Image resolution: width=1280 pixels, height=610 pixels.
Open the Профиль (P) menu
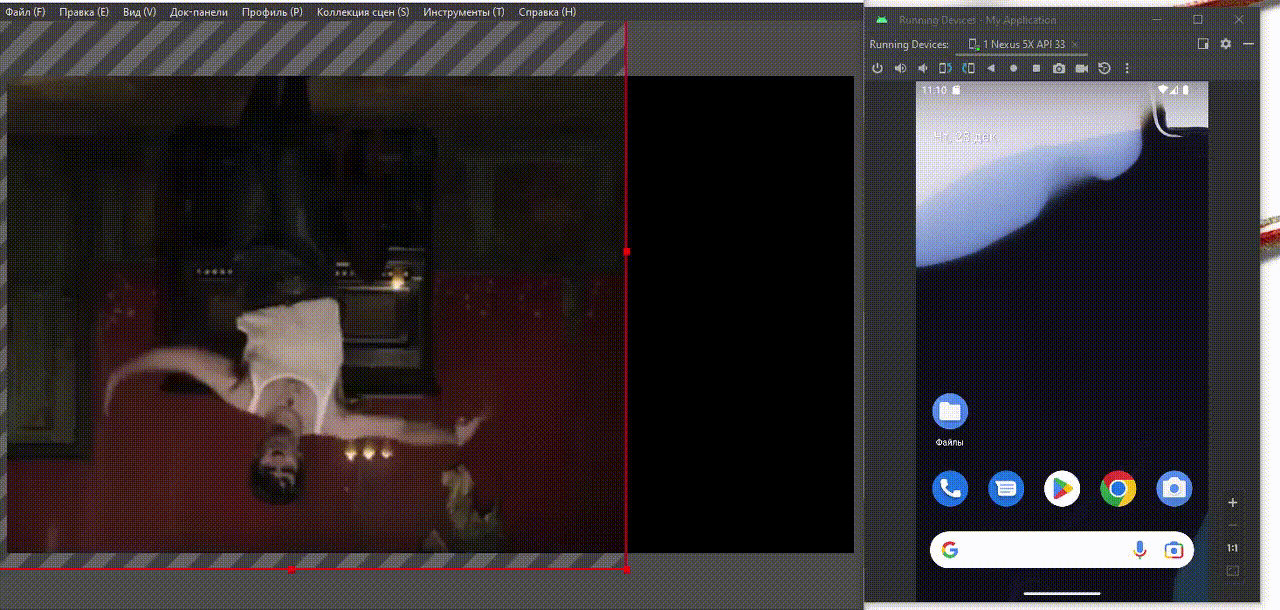(x=272, y=12)
